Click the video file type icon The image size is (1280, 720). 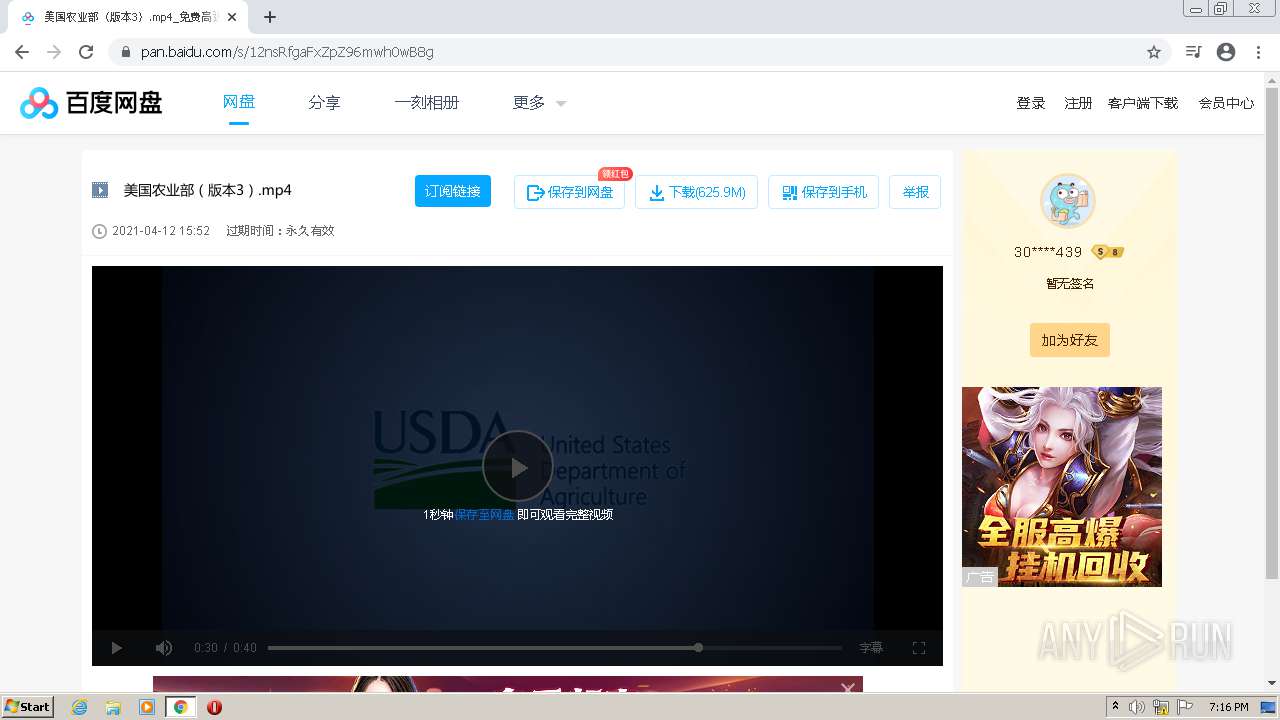pyautogui.click(x=100, y=190)
